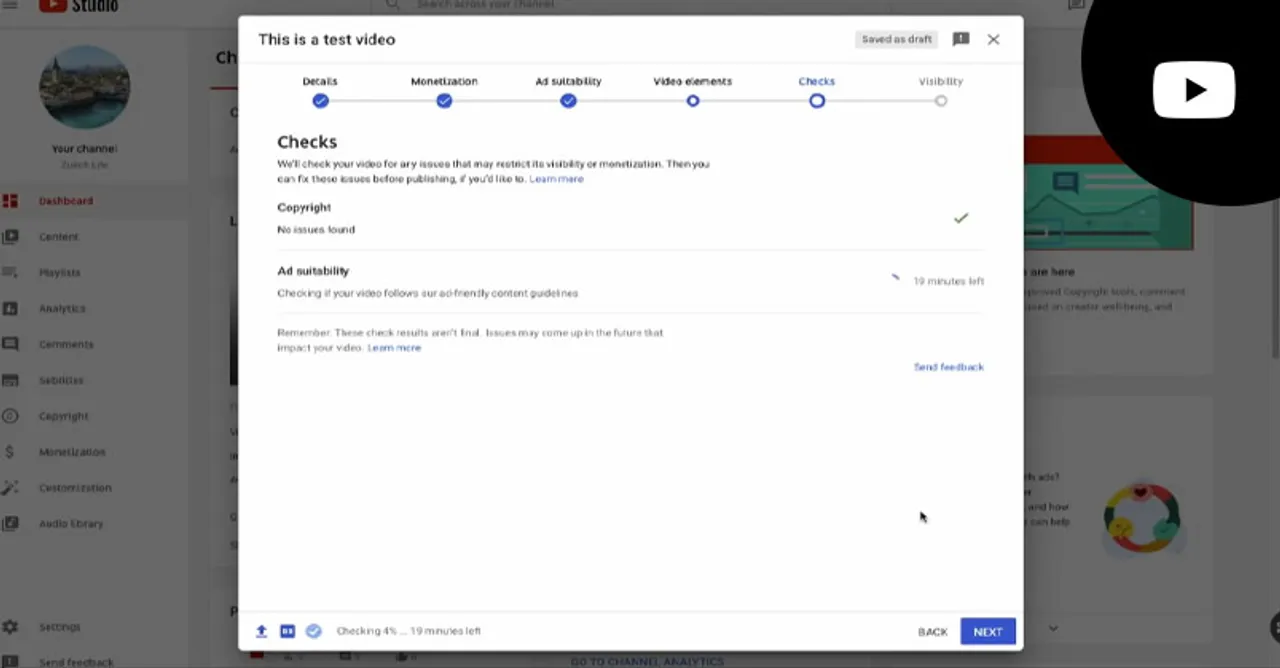Click the Audio library icon
Image resolution: width=1280 pixels, height=668 pixels.
click(10, 523)
